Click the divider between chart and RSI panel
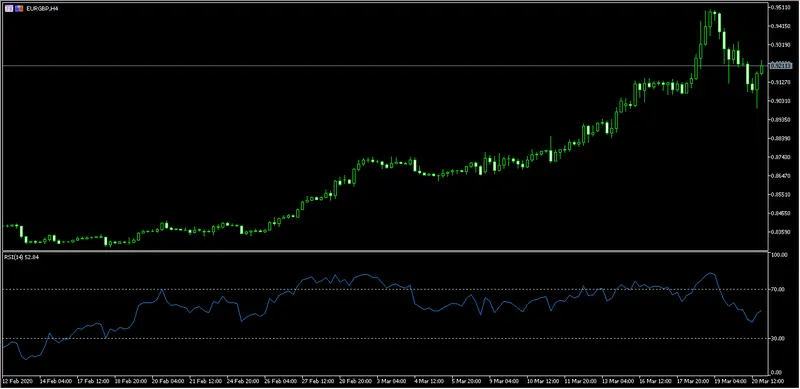Screen dimensions: 800x389 385,251
